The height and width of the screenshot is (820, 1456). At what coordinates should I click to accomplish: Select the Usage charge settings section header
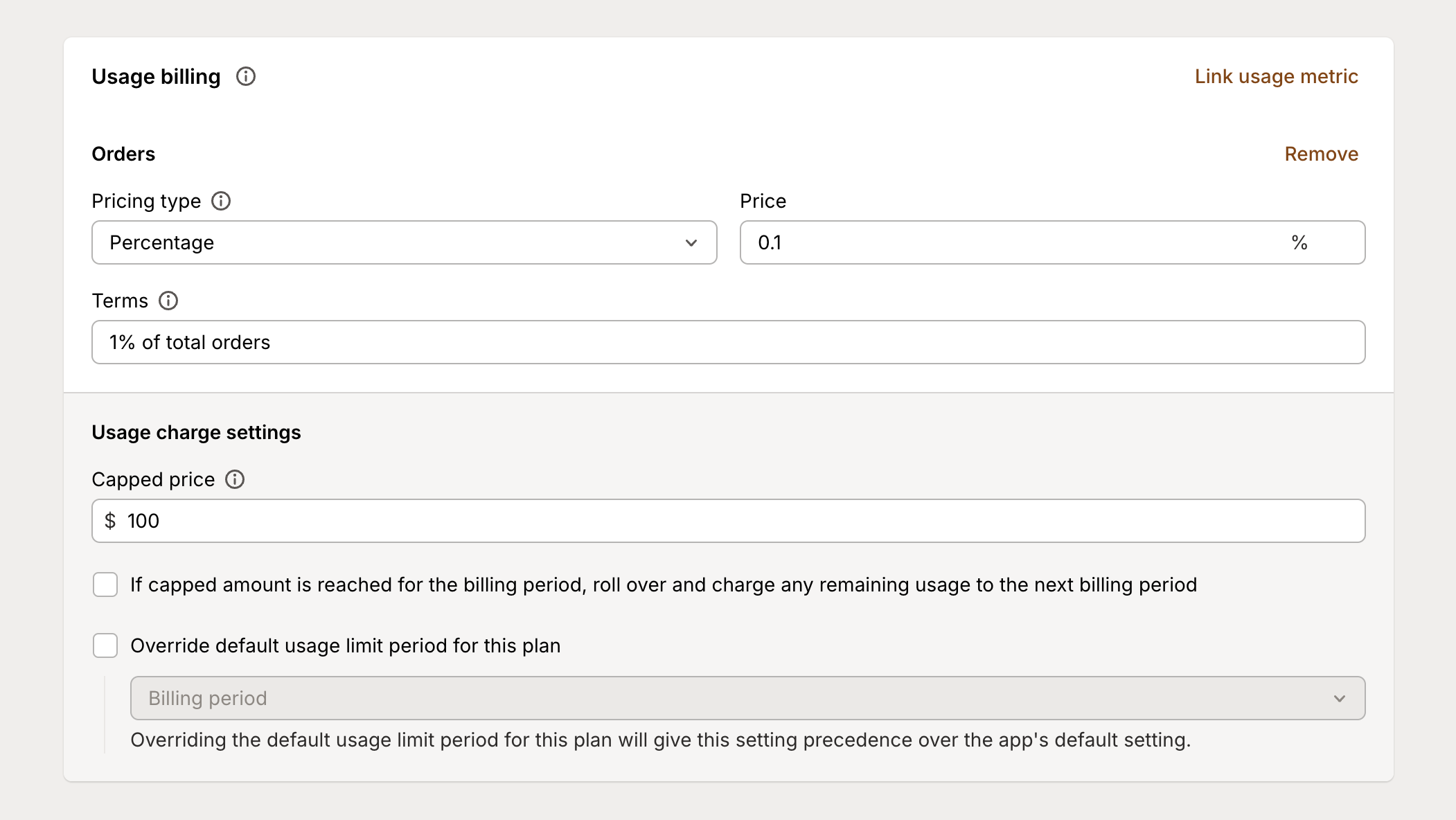196,431
